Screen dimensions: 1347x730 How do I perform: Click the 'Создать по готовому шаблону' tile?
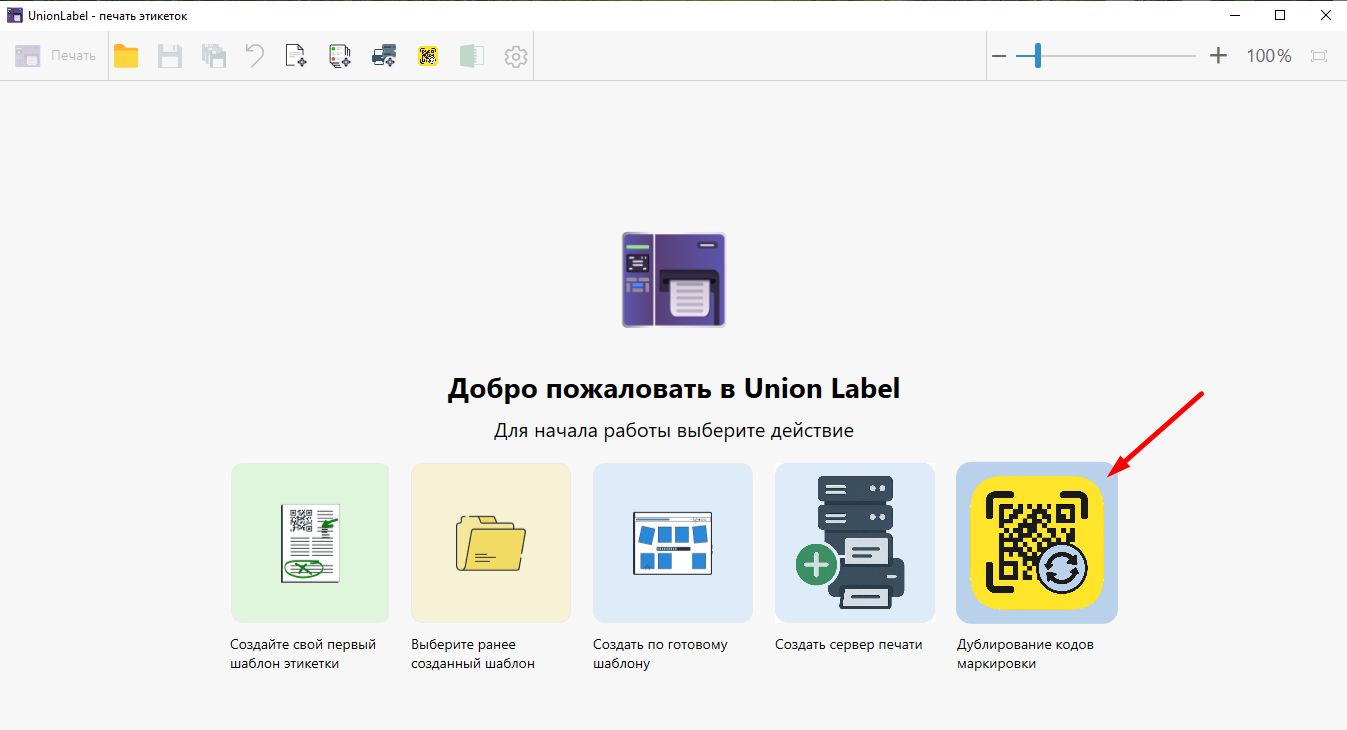tap(673, 543)
